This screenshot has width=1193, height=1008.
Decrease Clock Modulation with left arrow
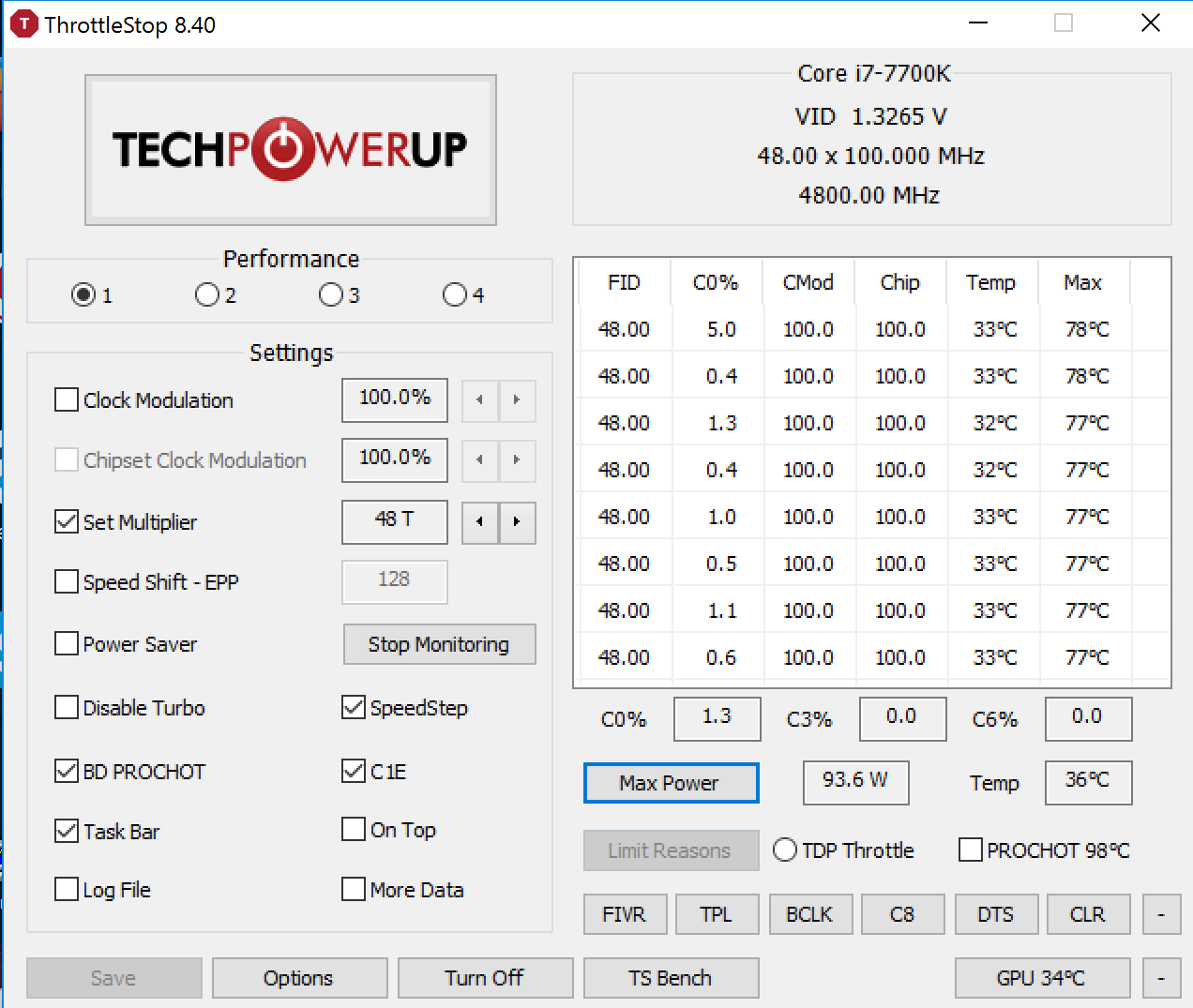480,400
